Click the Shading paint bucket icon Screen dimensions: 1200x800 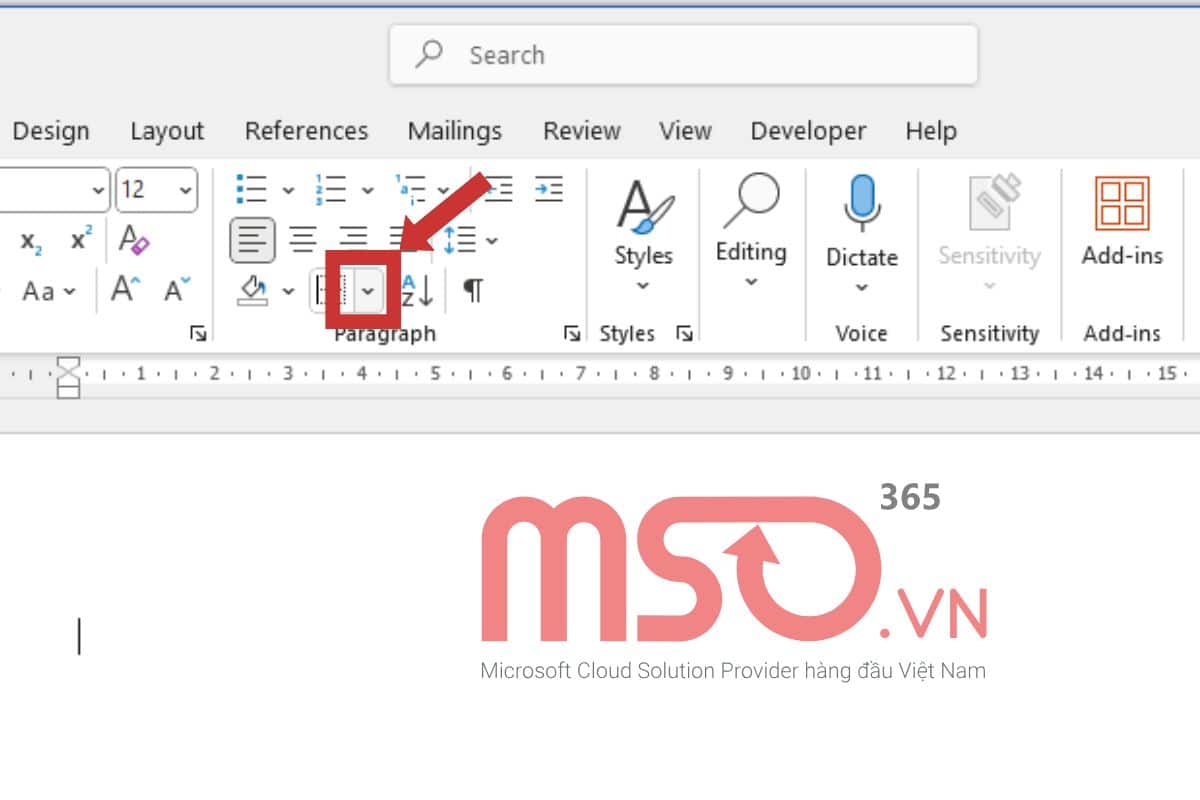point(253,290)
